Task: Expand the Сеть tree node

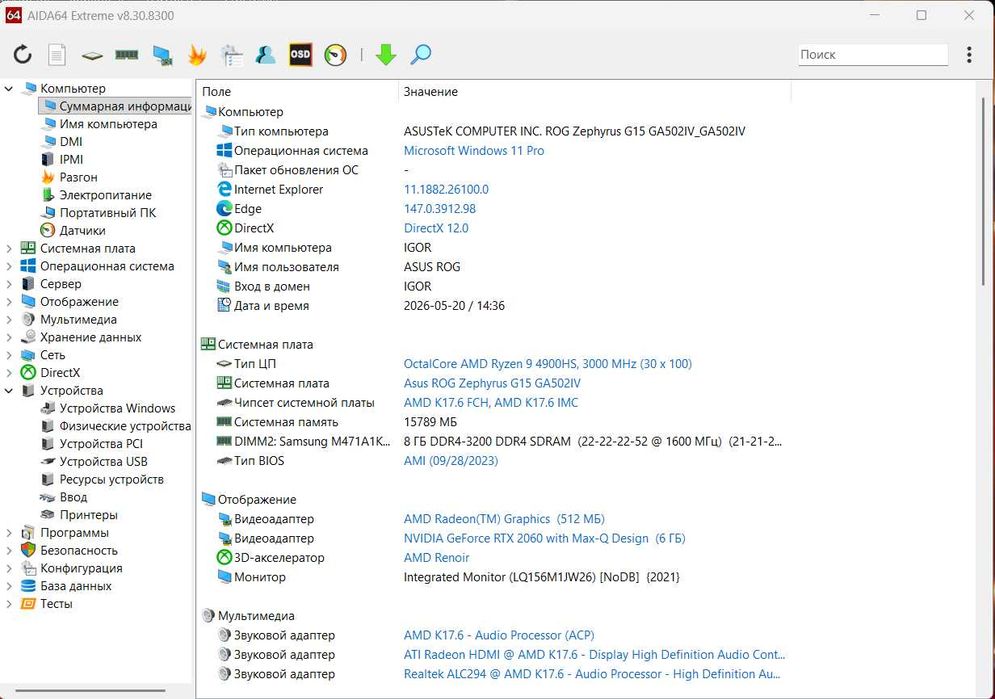Action: tap(9, 355)
